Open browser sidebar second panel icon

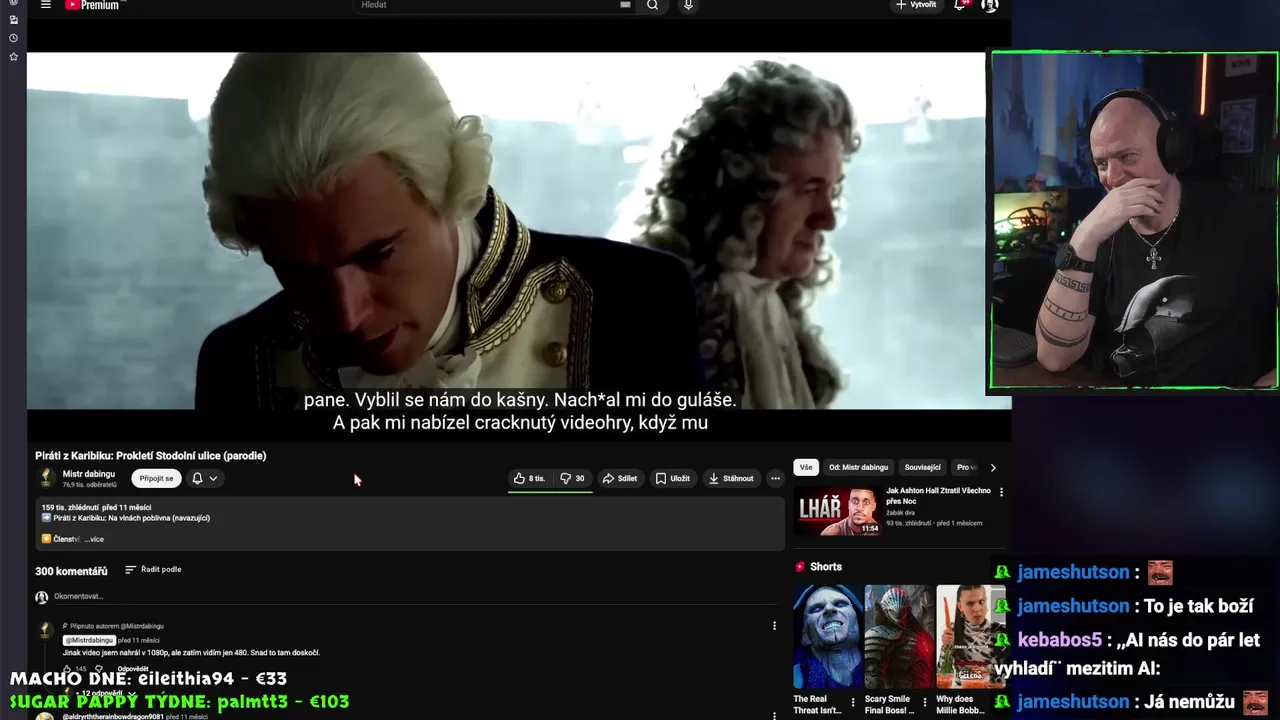(13, 20)
